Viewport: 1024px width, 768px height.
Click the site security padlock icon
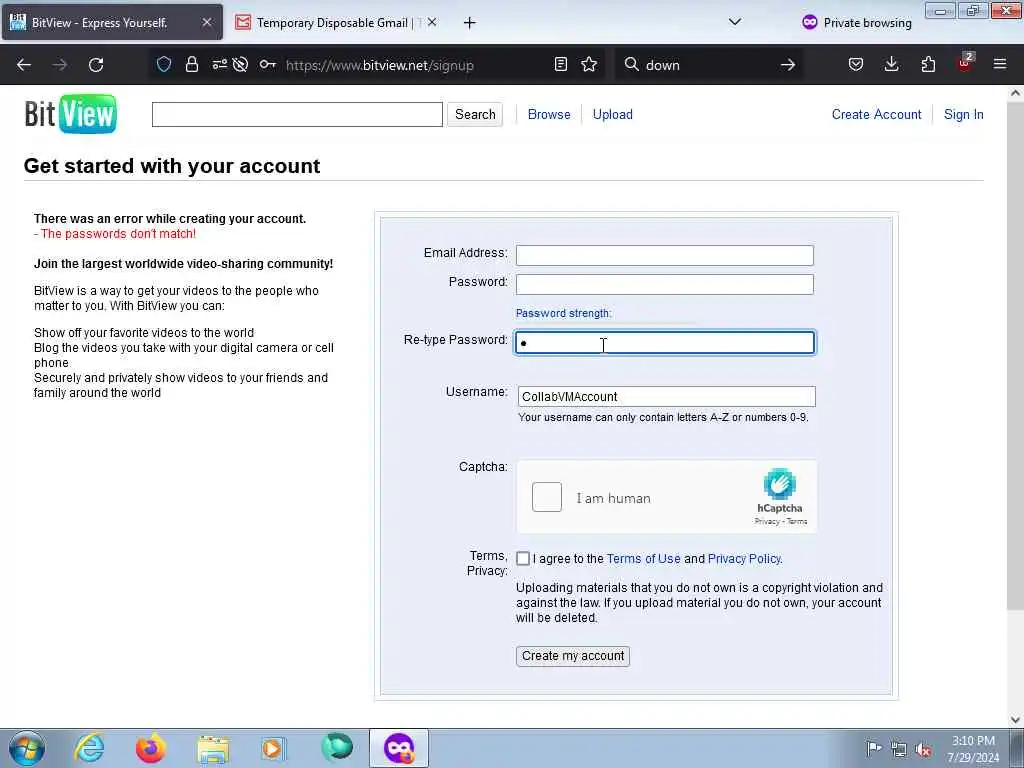[191, 64]
